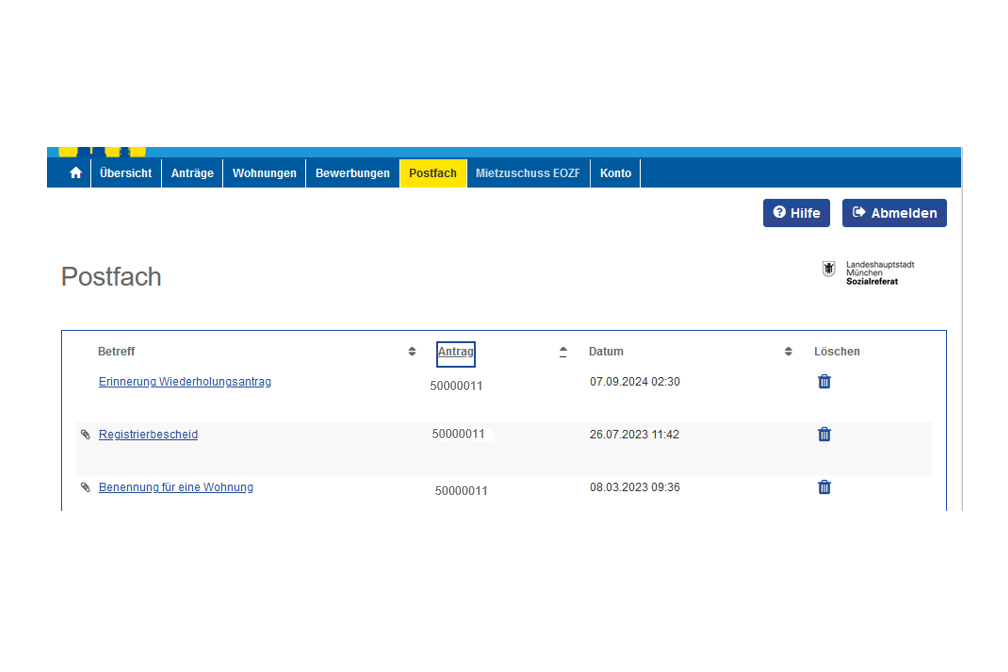Image resolution: width=1008 pixels, height=672 pixels.
Task: Go to the home page icon
Action: (x=76, y=173)
